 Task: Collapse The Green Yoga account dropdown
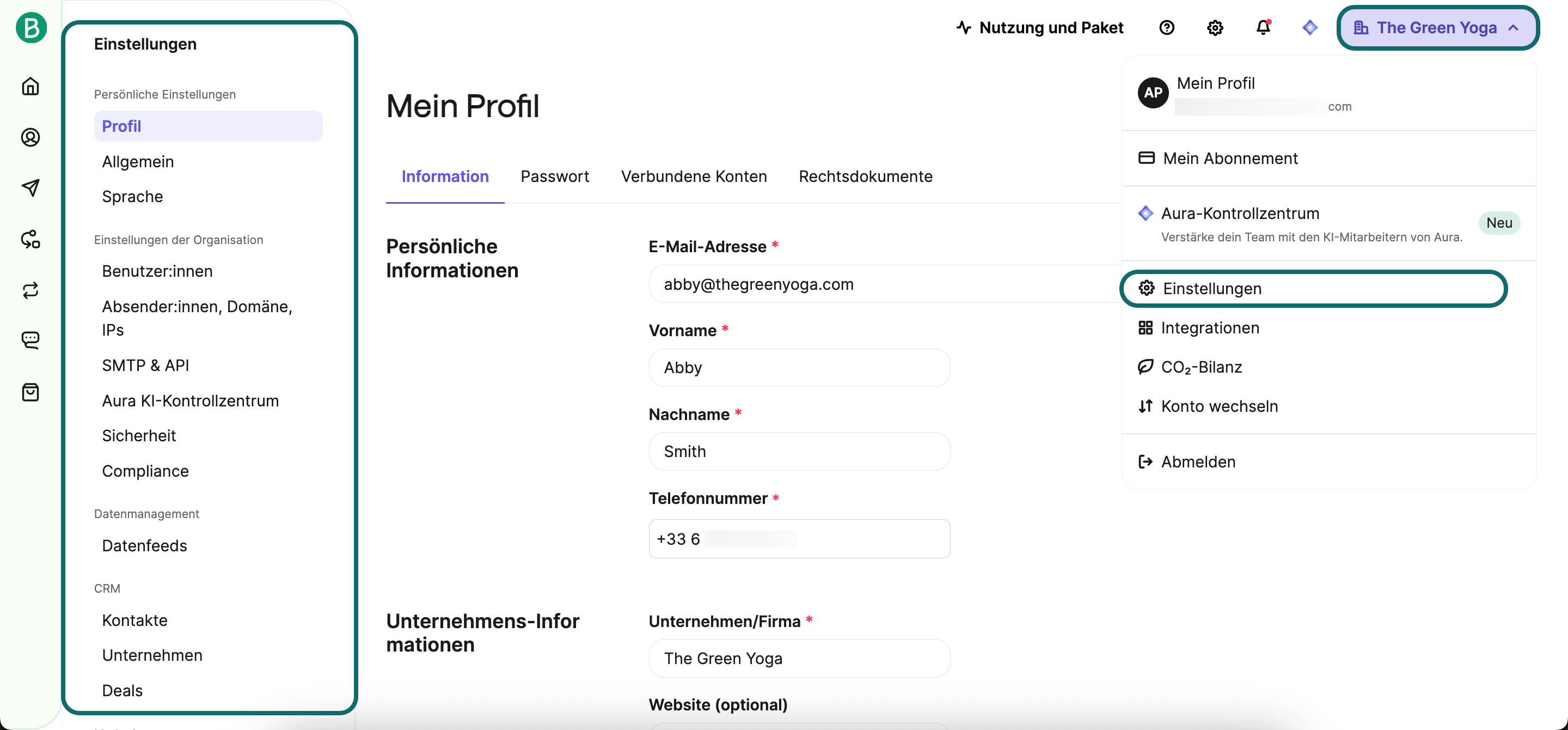point(1437,27)
